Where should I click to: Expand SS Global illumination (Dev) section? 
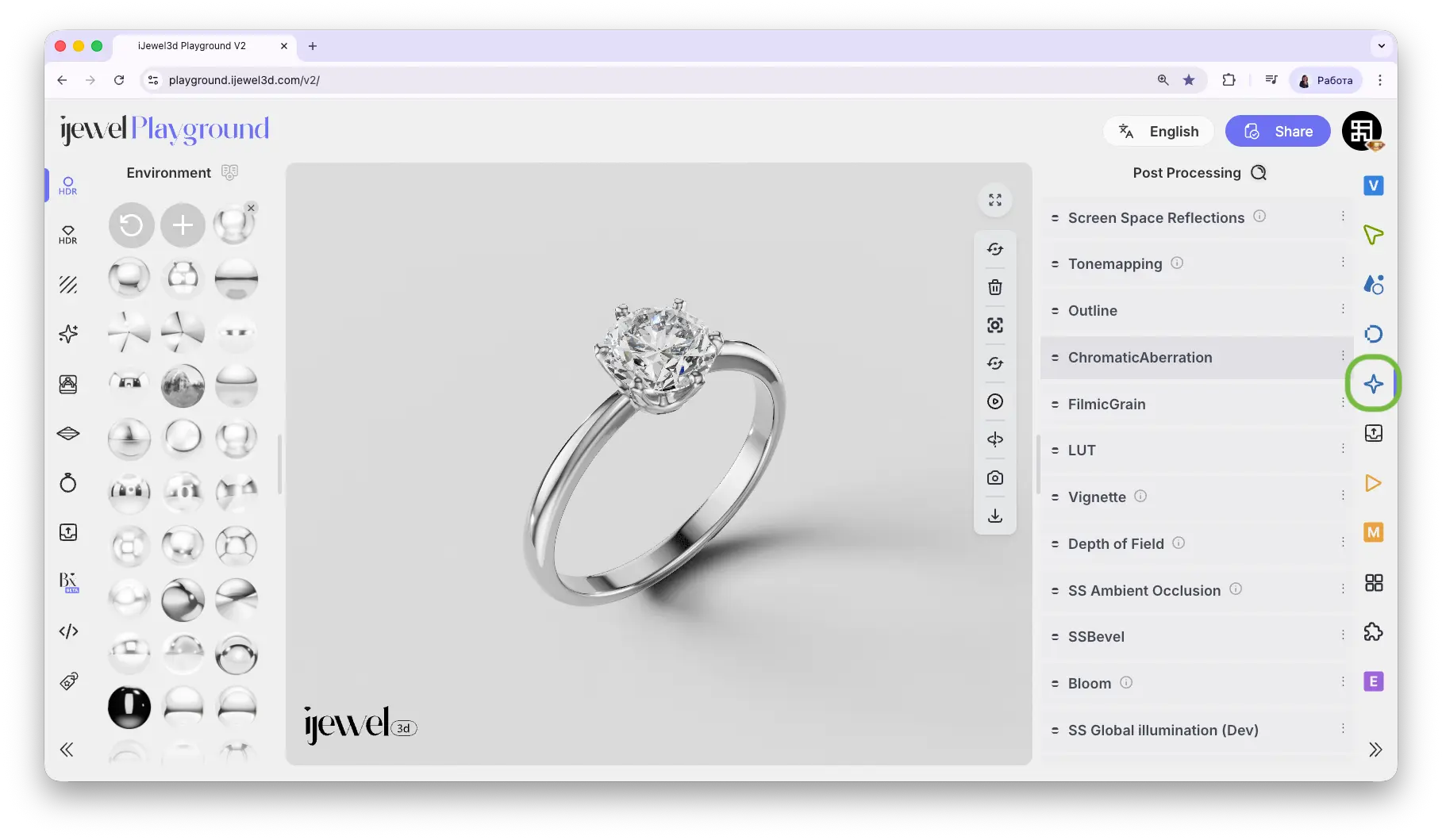coord(1196,730)
